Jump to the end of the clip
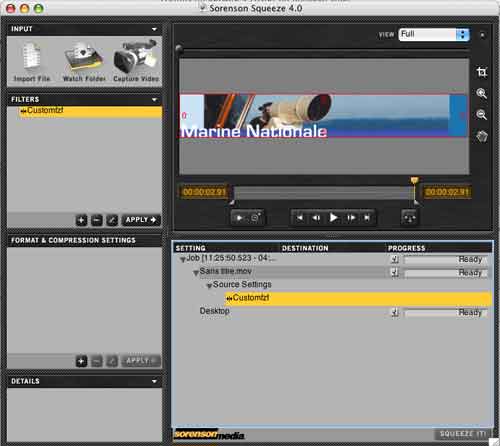This screenshot has width=500, height=446. [367, 218]
